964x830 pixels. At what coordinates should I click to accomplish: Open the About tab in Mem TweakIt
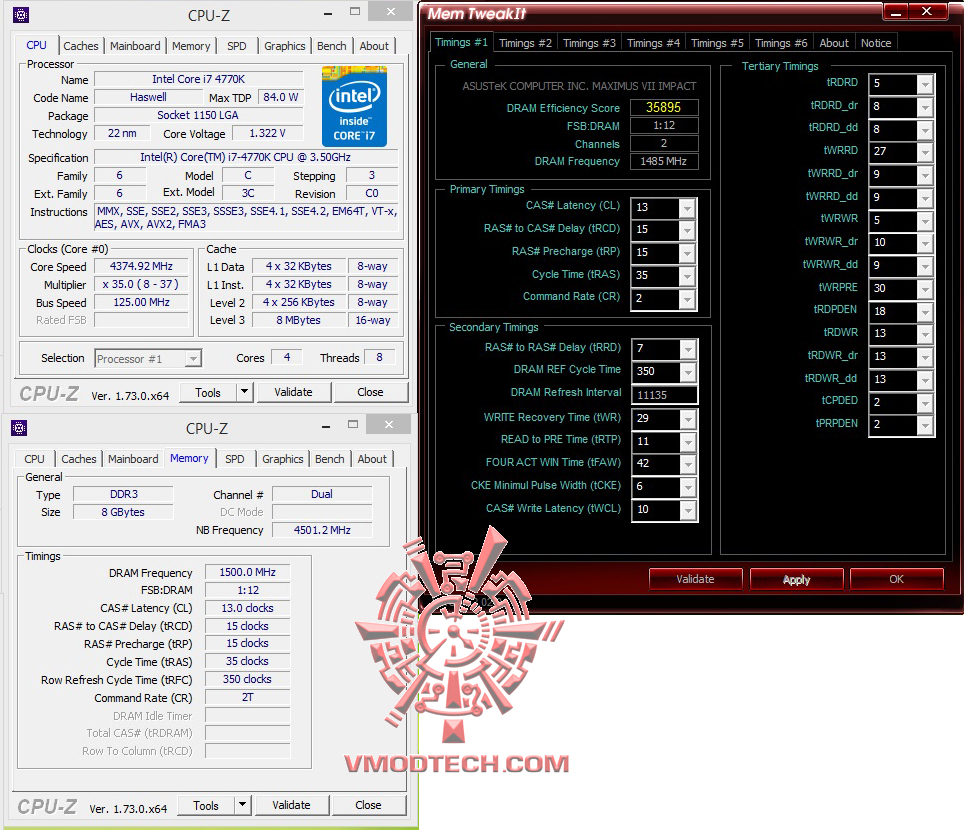click(834, 43)
